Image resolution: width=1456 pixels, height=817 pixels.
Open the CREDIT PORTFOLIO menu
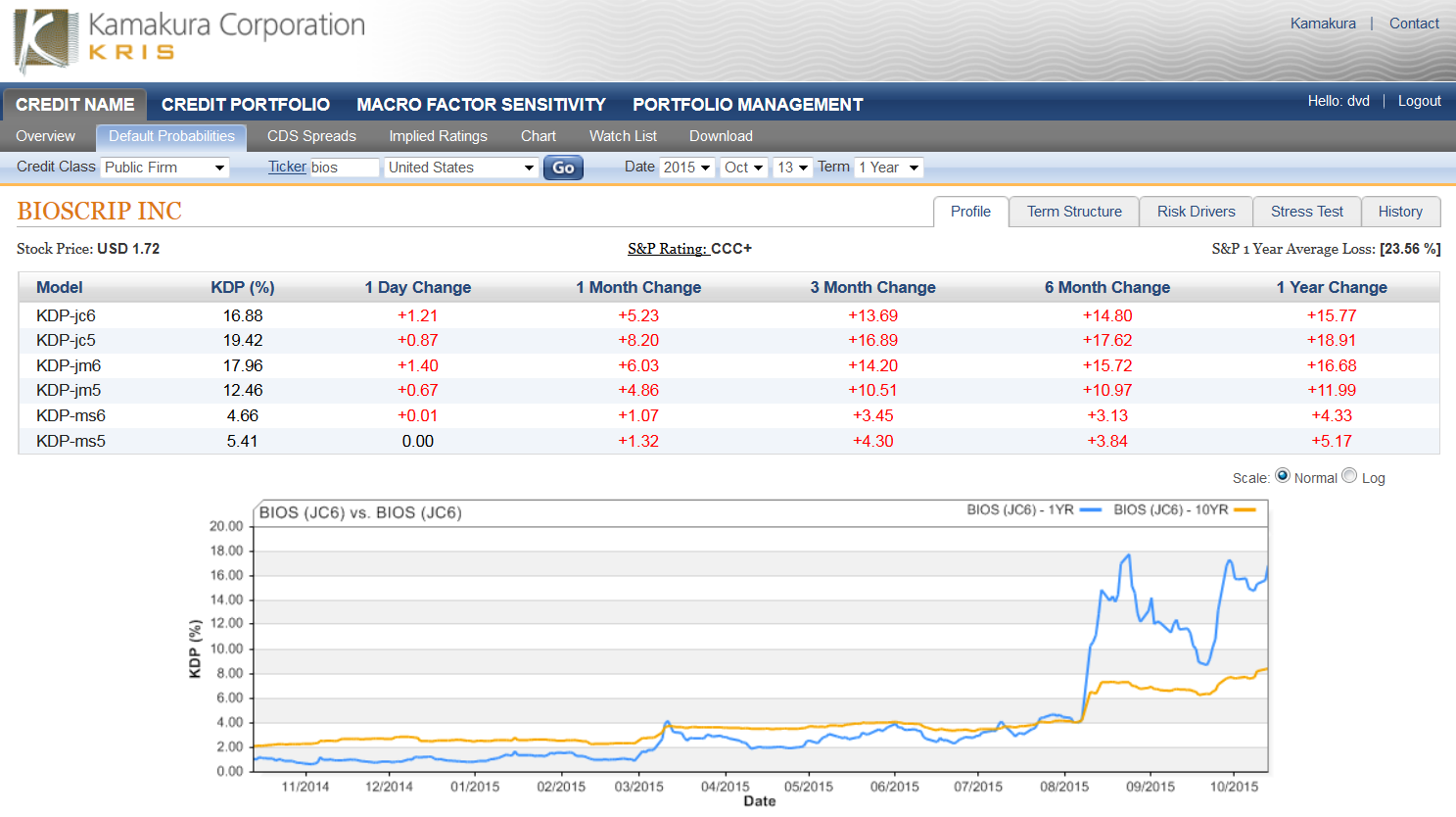click(245, 104)
